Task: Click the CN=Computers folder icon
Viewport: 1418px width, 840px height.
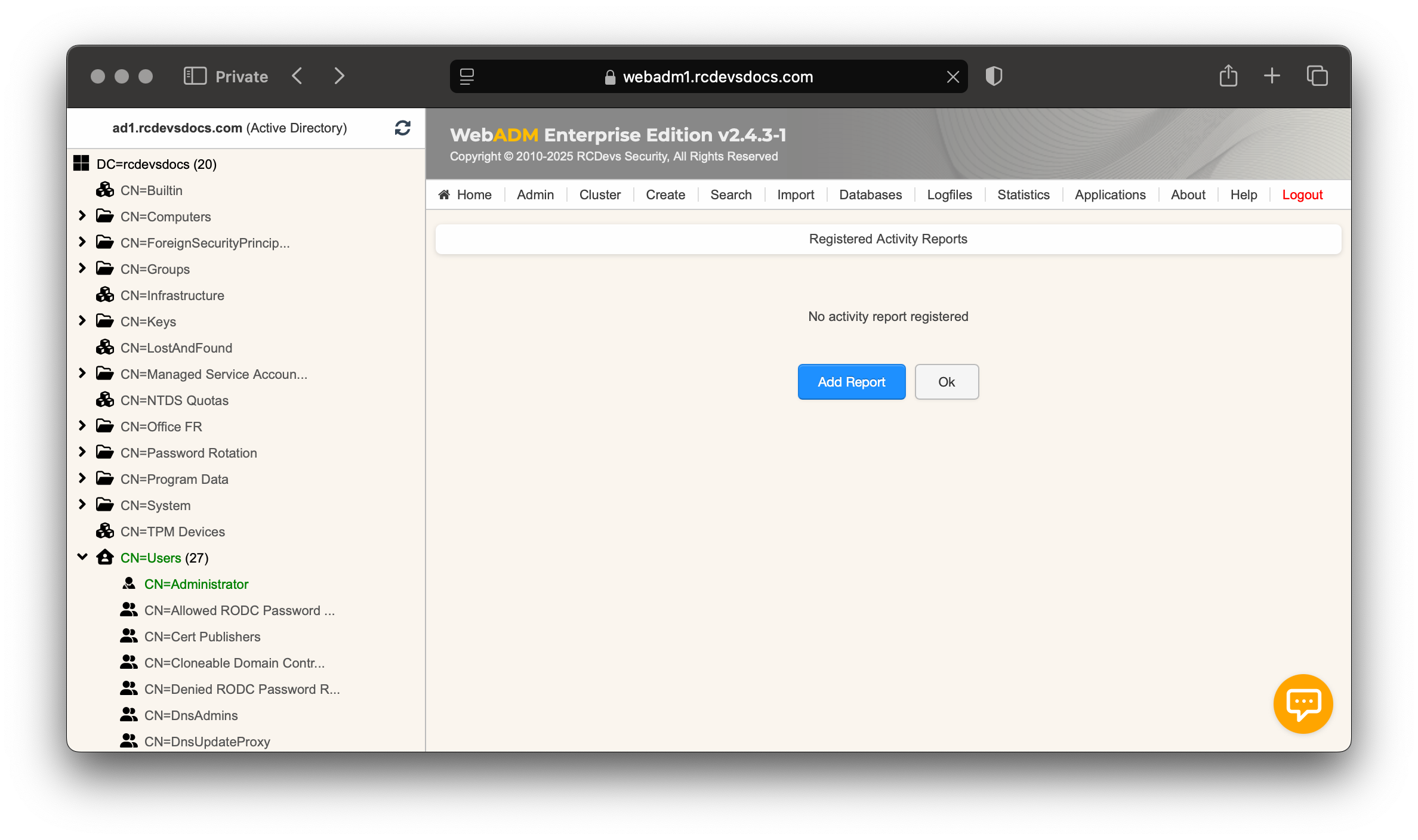Action: coord(105,216)
